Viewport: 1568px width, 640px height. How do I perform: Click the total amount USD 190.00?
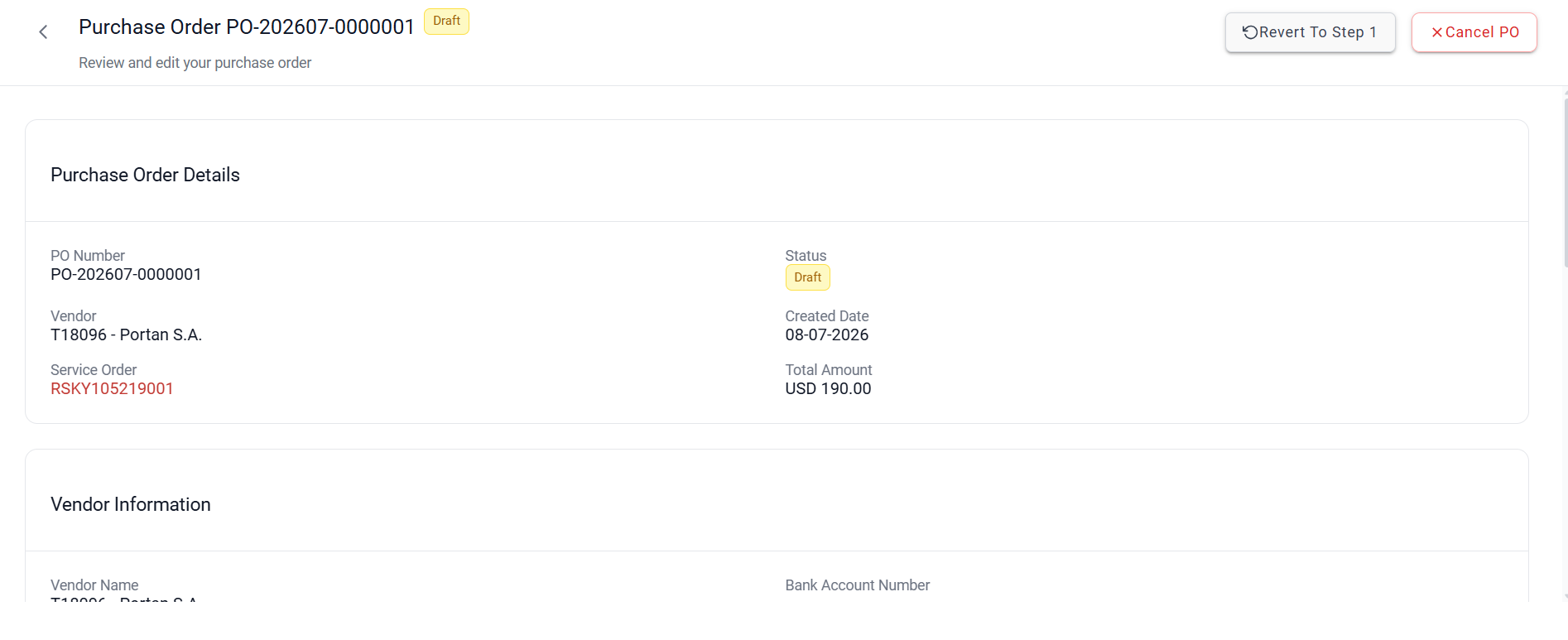point(828,388)
